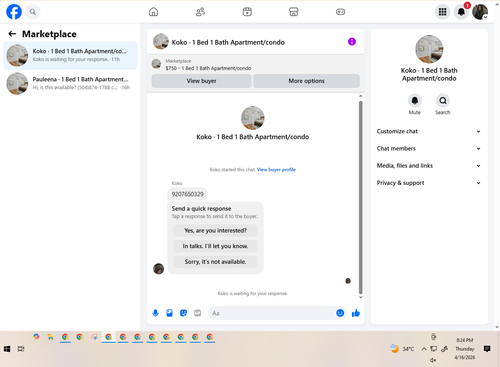This screenshot has height=367, width=500.
Task: Select the Koko conversation in Marketplace list
Action: tap(70, 55)
